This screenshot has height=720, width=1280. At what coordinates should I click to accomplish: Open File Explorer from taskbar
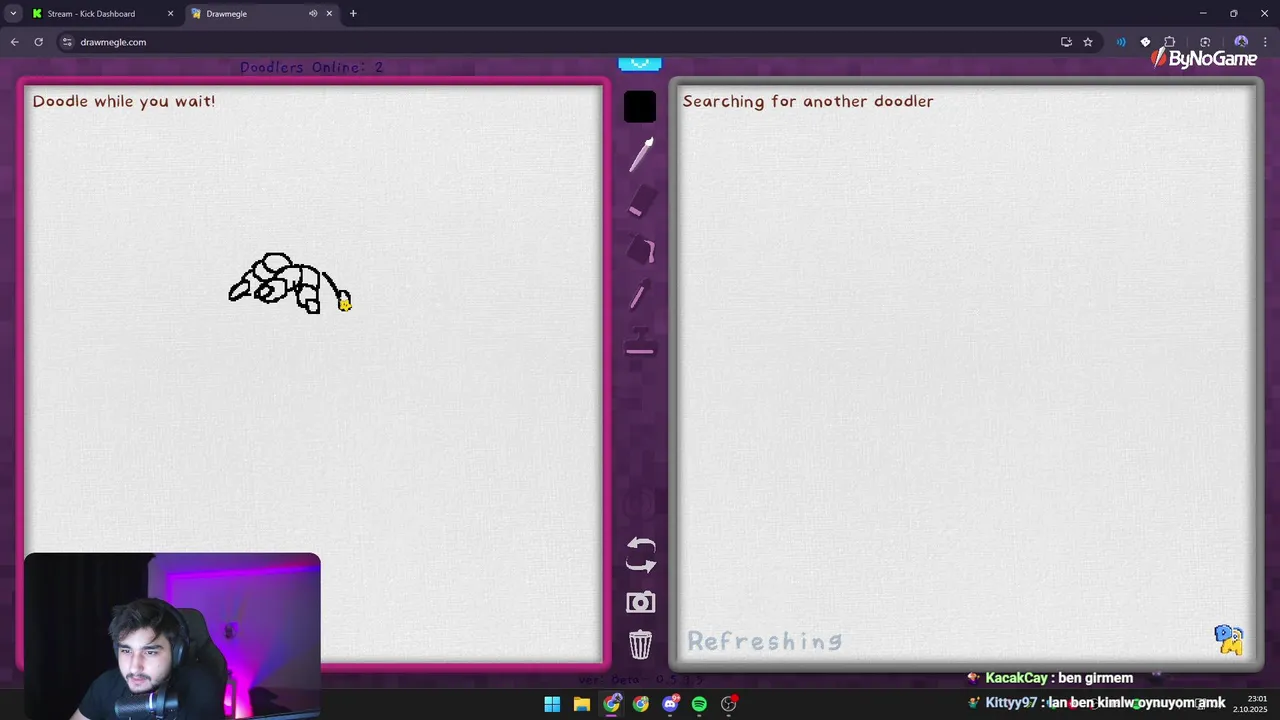581,704
